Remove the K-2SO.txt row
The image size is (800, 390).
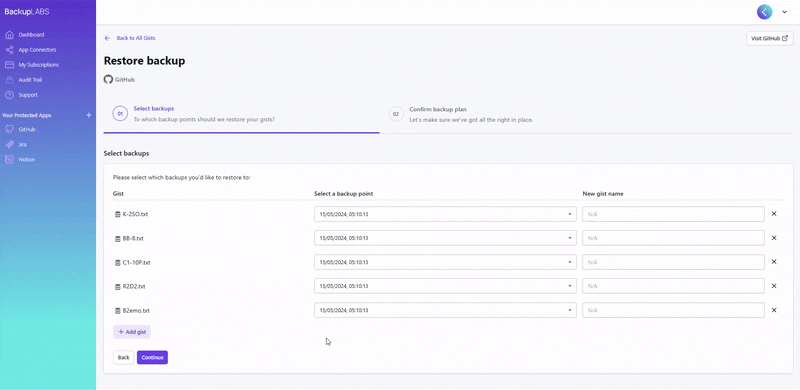tap(774, 214)
